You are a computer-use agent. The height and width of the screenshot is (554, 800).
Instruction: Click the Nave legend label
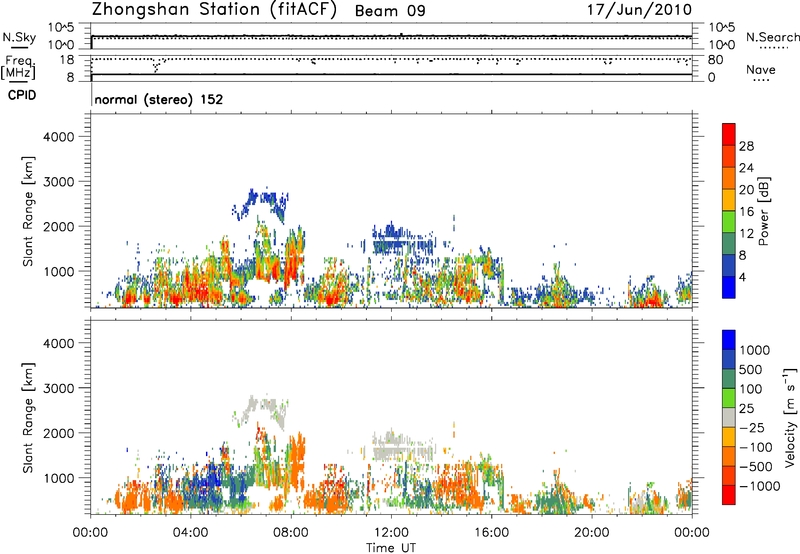click(760, 69)
